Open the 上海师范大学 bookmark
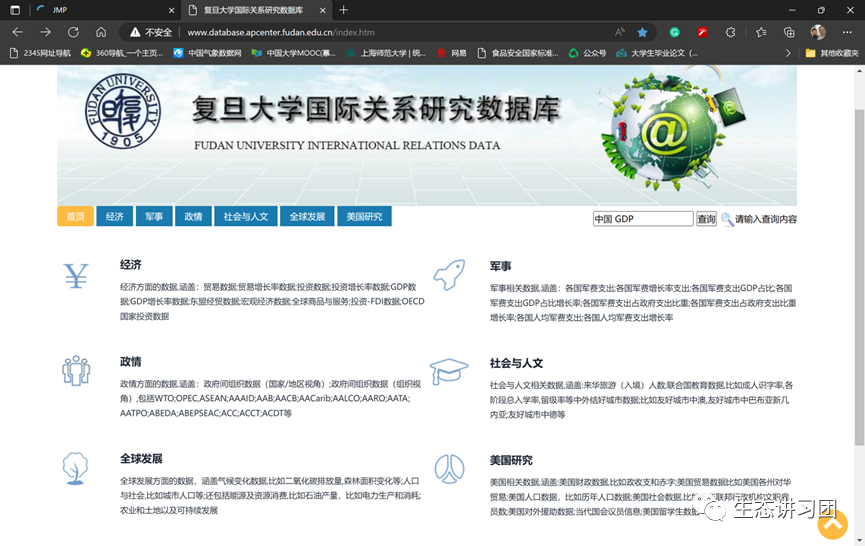Image resolution: width=865 pixels, height=546 pixels. click(x=386, y=53)
